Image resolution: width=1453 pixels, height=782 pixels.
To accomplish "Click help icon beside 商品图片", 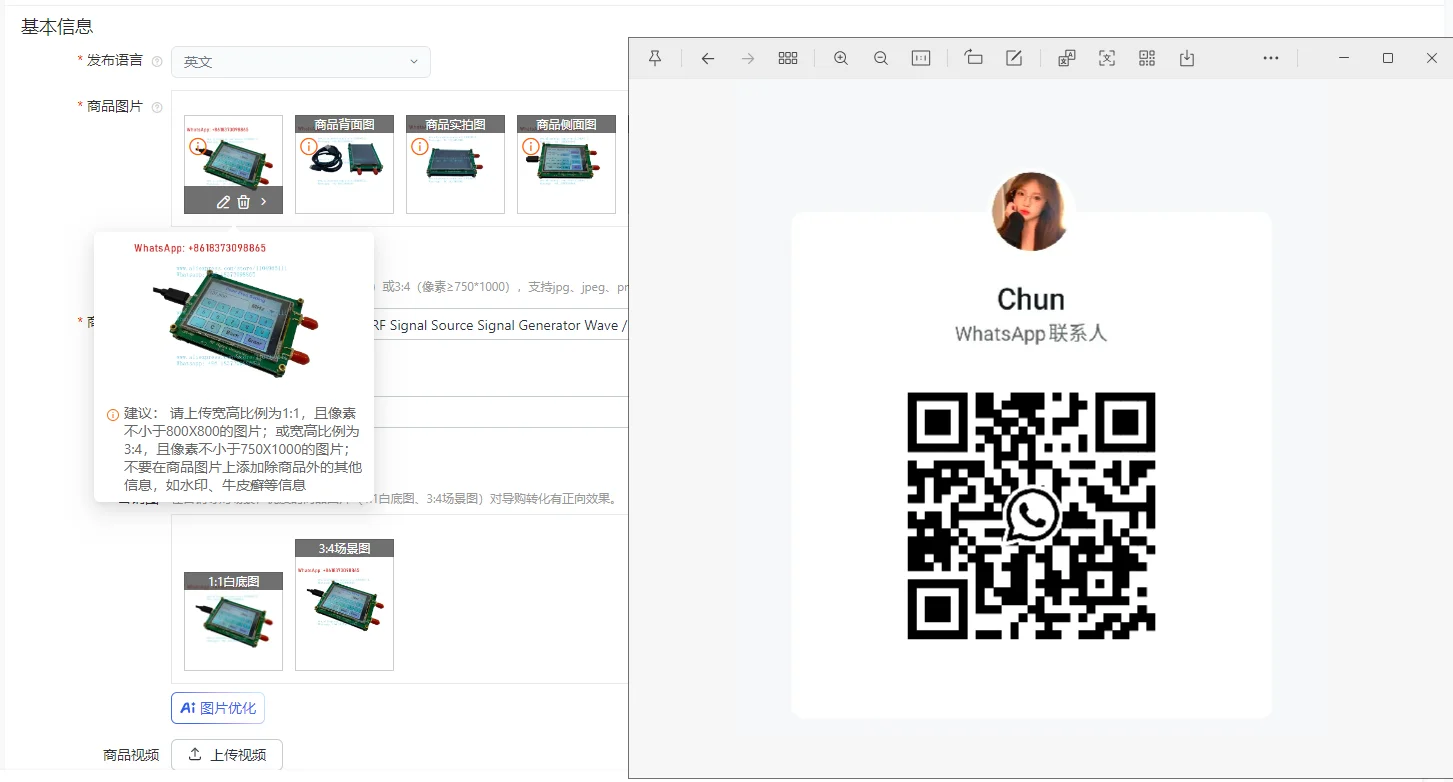I will [157, 107].
